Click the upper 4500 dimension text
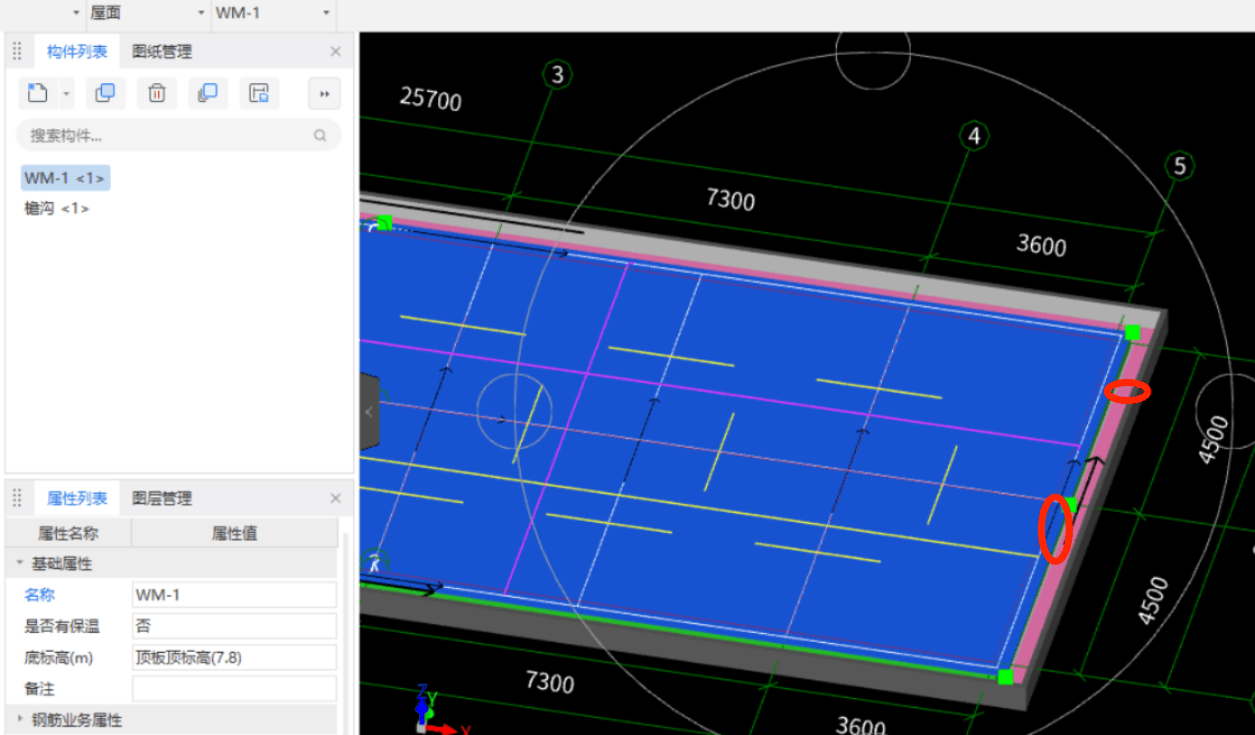The width and height of the screenshot is (1255, 735). (x=1213, y=441)
